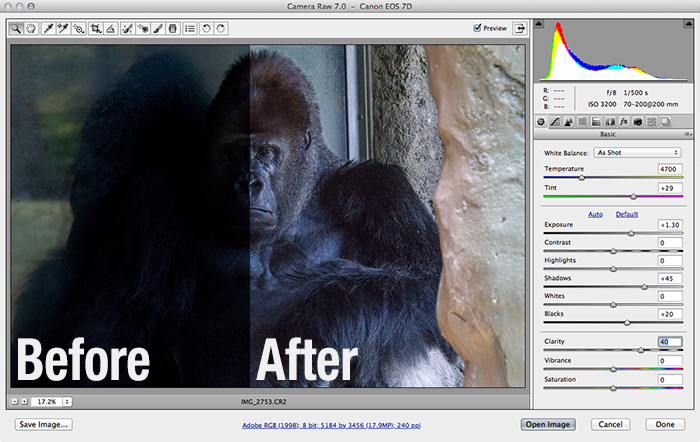Select the Hand tool
The height and width of the screenshot is (442, 700).
pyautogui.click(x=32, y=29)
